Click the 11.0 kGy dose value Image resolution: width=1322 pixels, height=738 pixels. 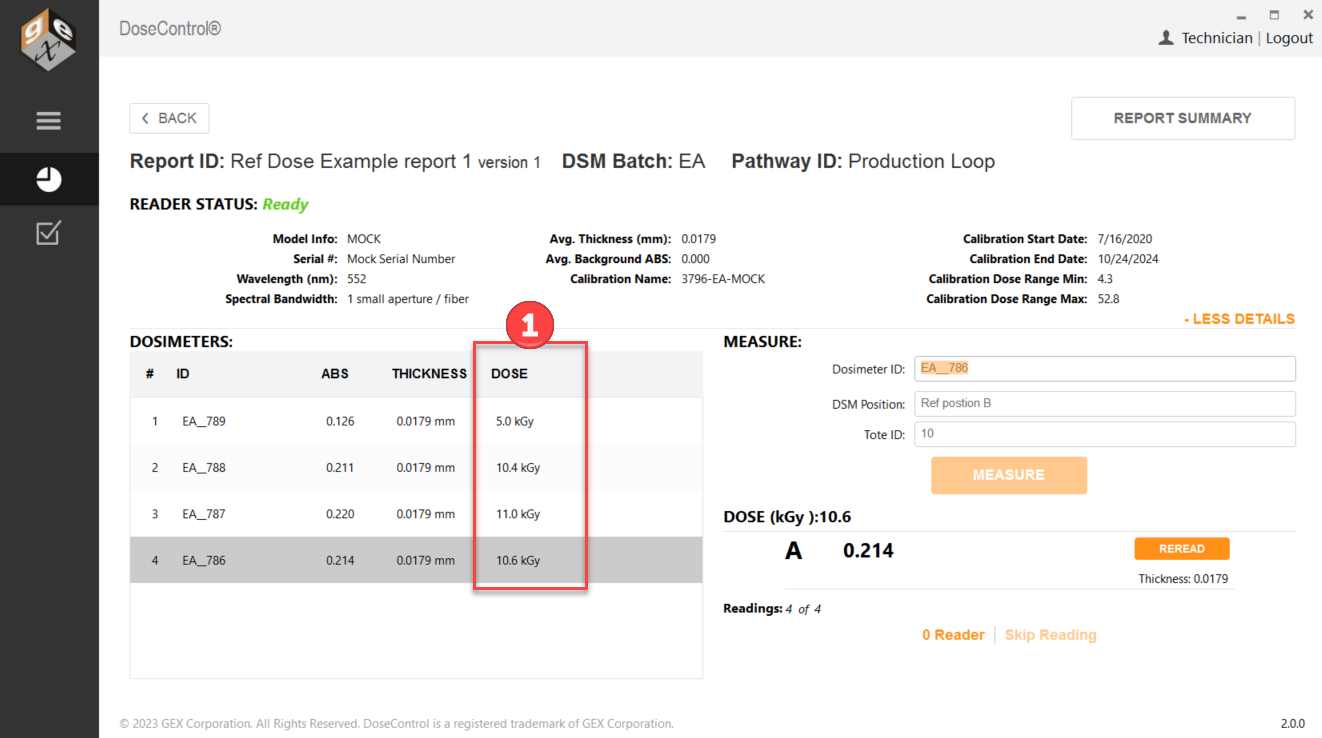(518, 514)
